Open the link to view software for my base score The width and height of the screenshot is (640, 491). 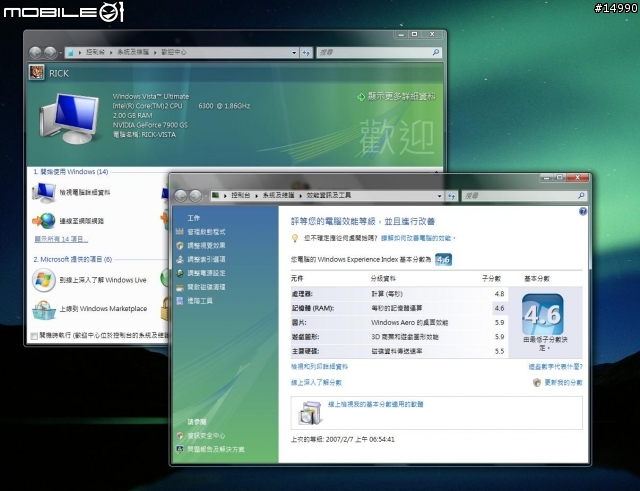pos(376,404)
